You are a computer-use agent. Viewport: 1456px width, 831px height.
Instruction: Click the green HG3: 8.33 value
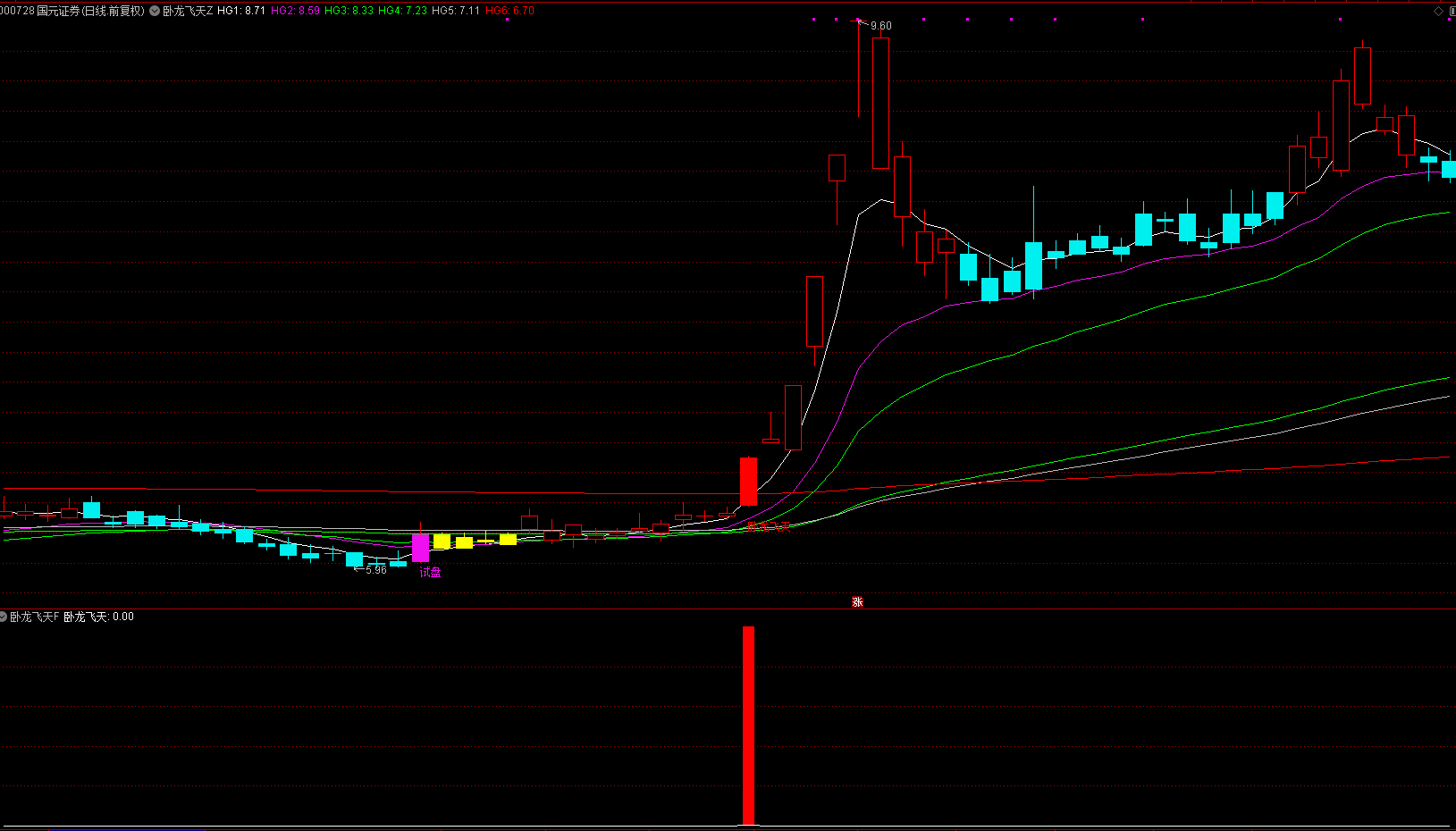coord(349,11)
